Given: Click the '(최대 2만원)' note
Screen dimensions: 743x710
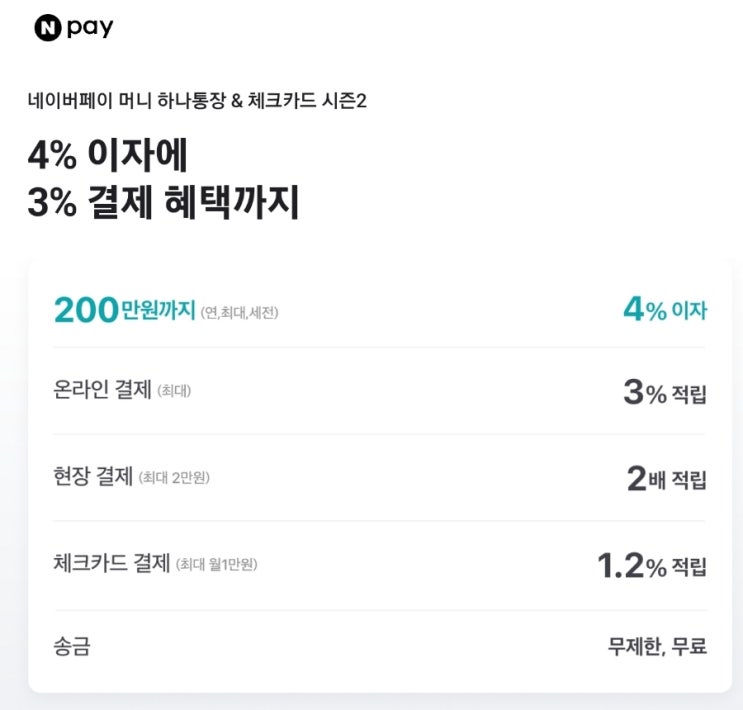Looking at the screenshot, I should [x=174, y=478].
